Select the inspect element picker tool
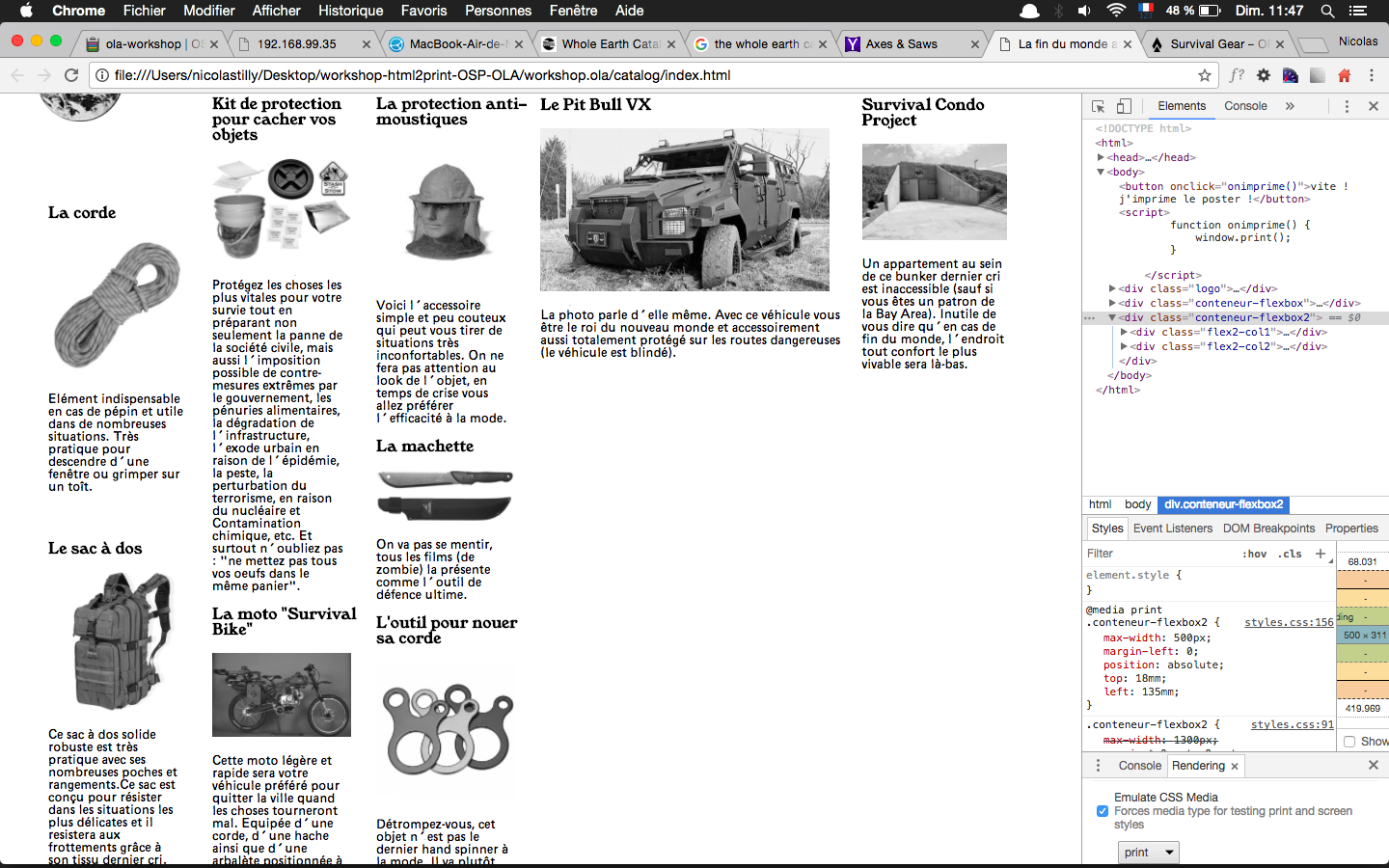The width and height of the screenshot is (1389, 868). (x=1098, y=106)
